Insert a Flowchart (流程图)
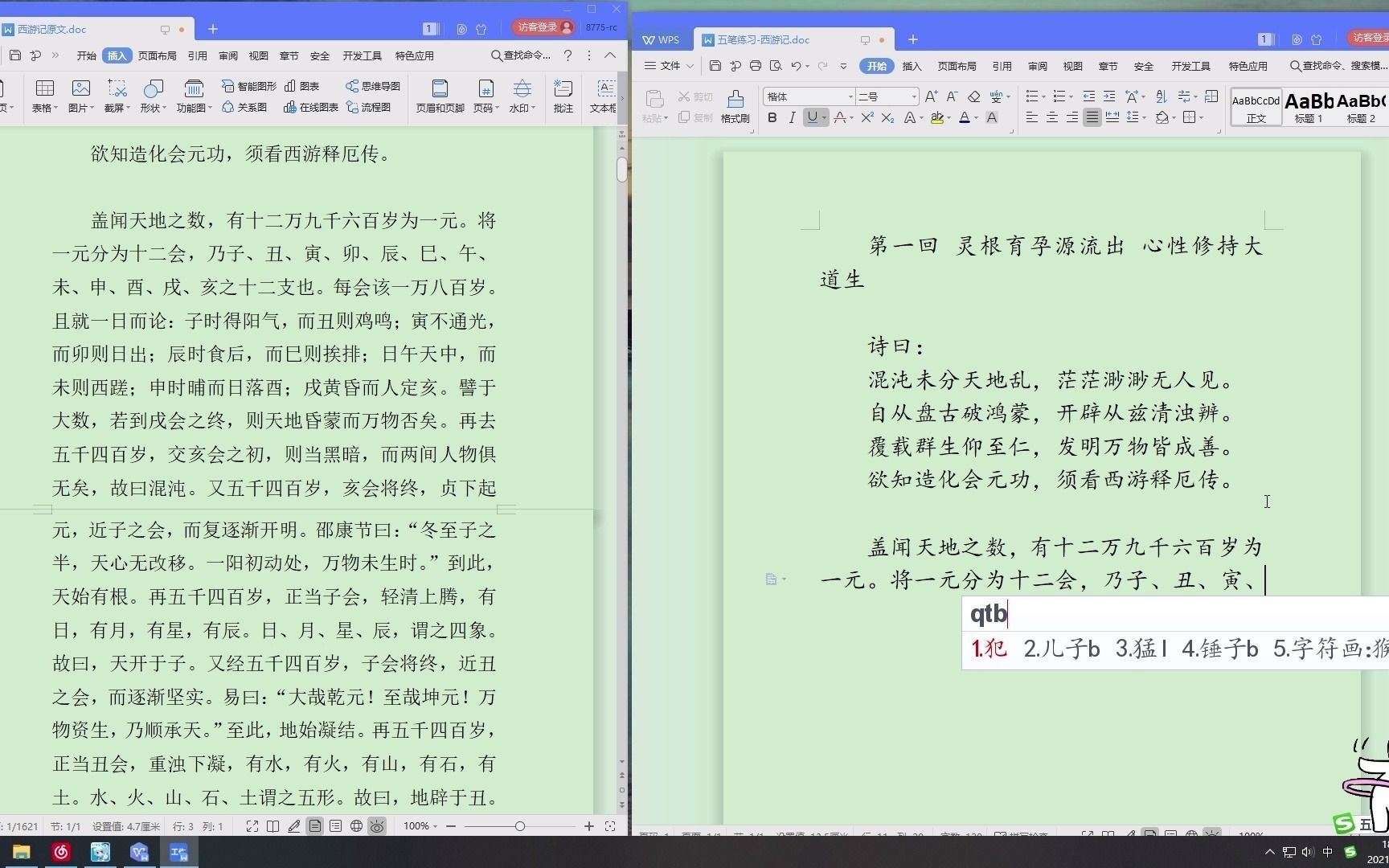The height and width of the screenshot is (868, 1389). pos(368,107)
